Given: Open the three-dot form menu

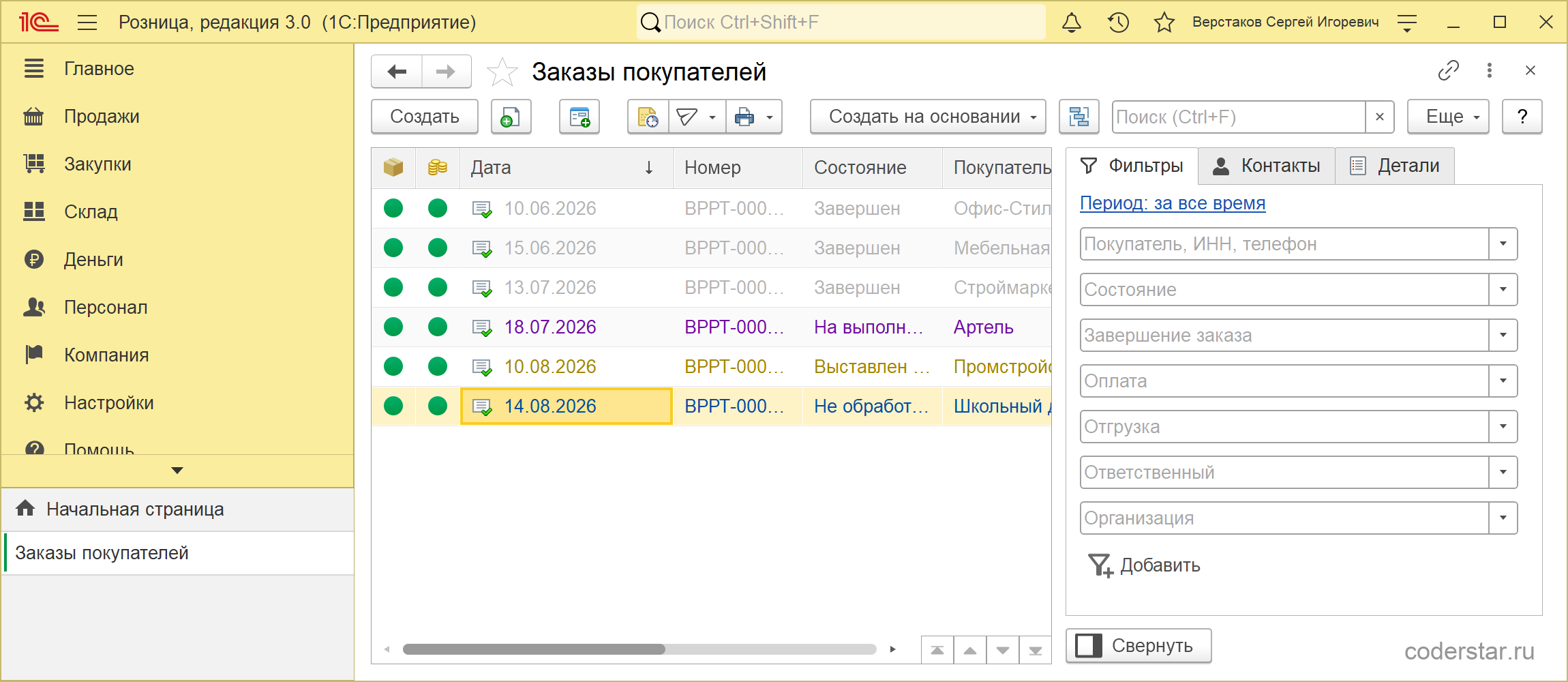Looking at the screenshot, I should (1490, 70).
